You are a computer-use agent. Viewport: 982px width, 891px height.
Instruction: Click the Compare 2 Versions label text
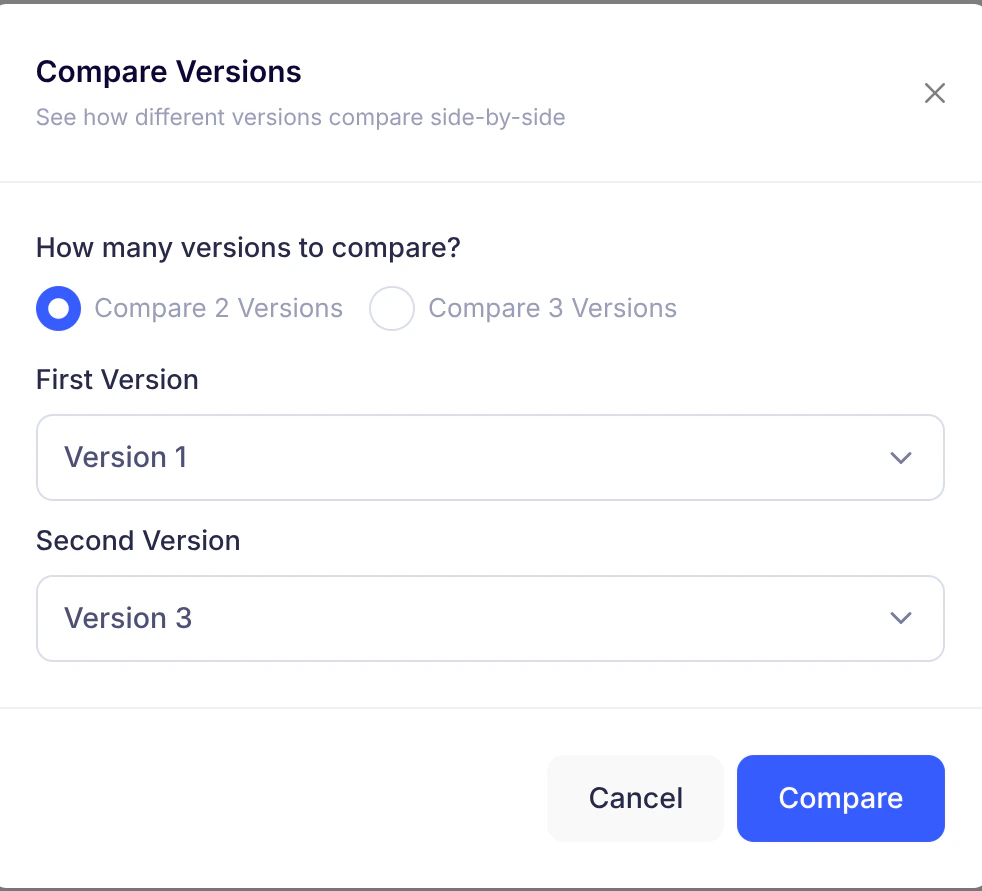tap(218, 308)
